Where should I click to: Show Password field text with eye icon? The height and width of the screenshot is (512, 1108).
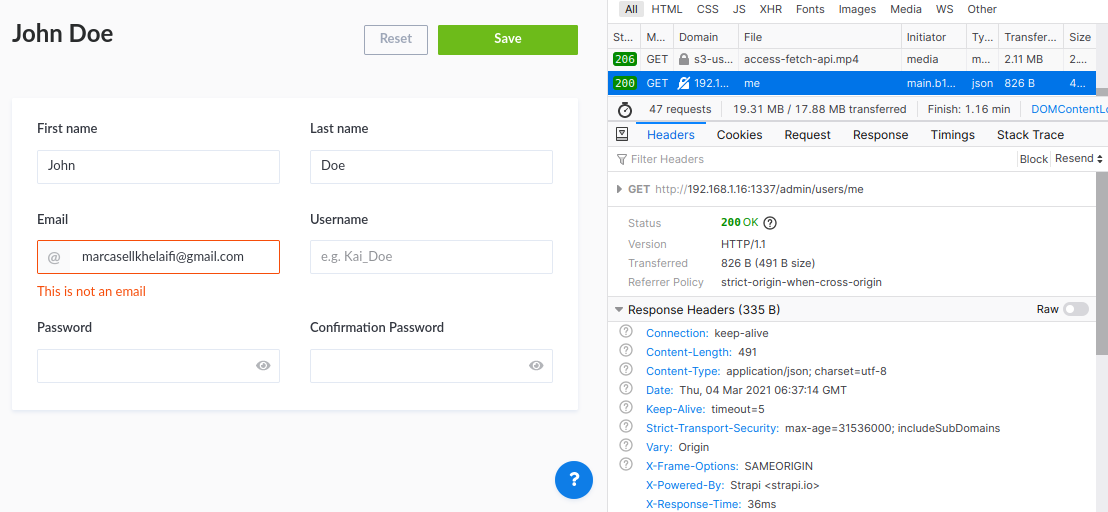(x=264, y=365)
